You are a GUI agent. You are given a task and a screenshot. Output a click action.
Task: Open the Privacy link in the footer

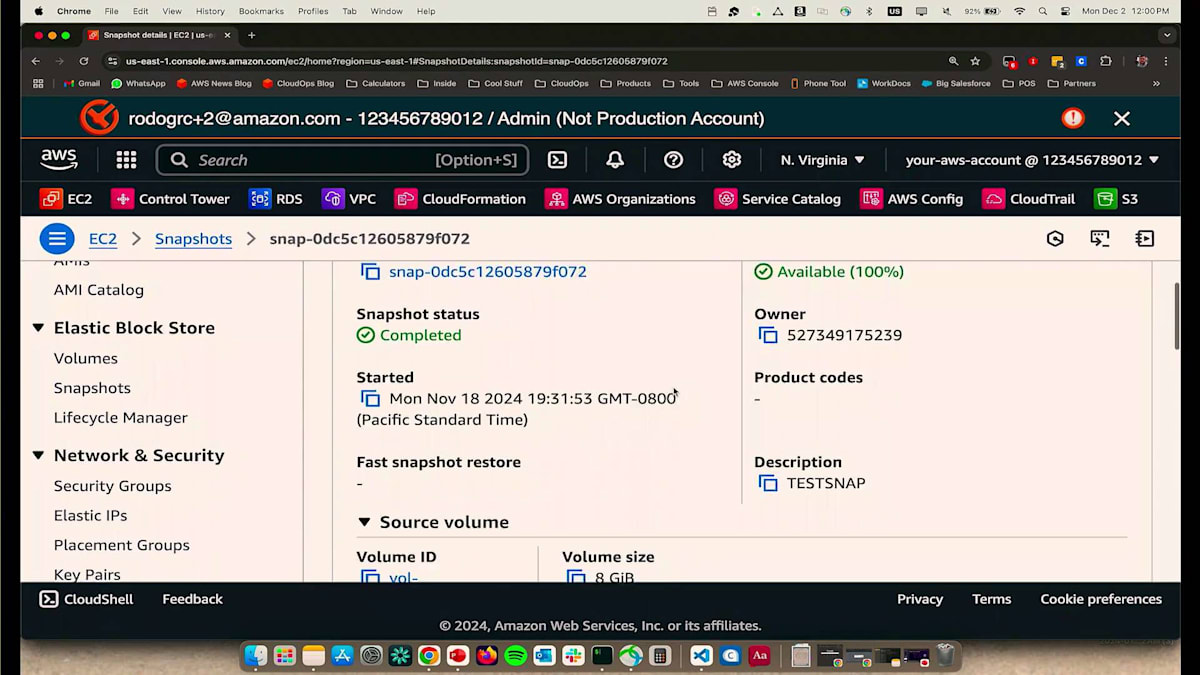(x=920, y=599)
